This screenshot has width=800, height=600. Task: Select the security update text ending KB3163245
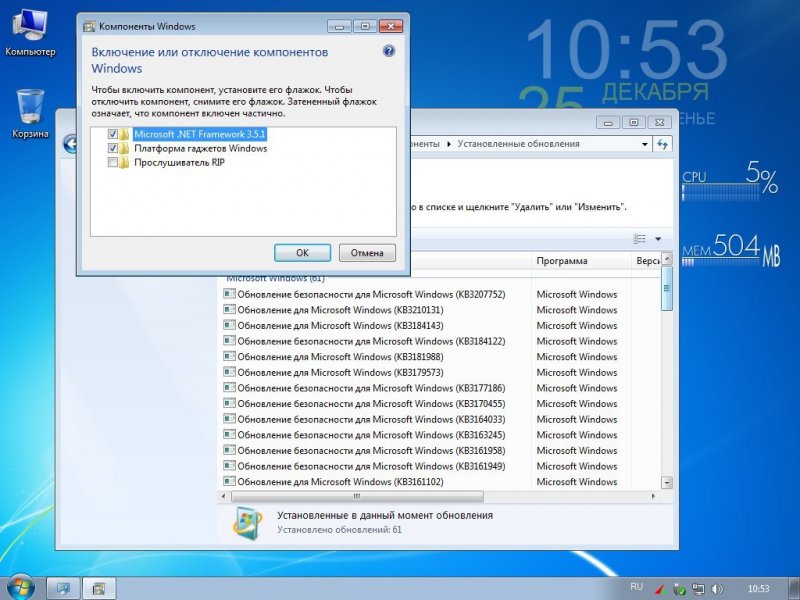[x=371, y=435]
